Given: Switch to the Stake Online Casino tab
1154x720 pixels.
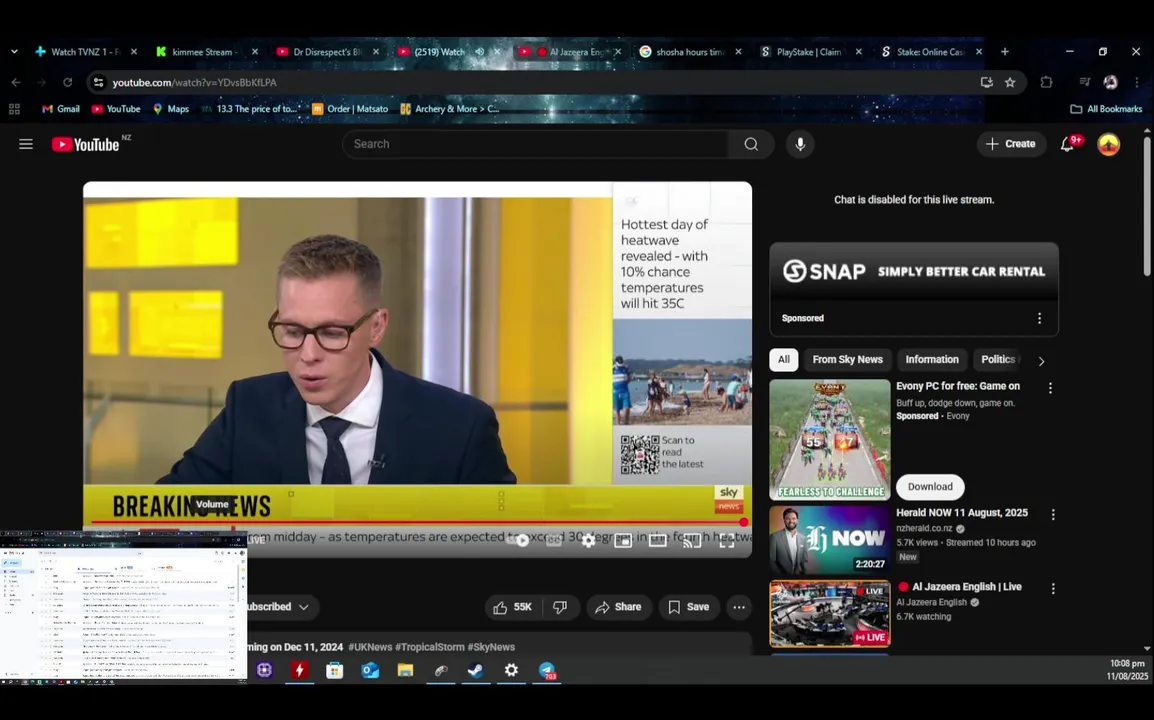Looking at the screenshot, I should coord(932,52).
